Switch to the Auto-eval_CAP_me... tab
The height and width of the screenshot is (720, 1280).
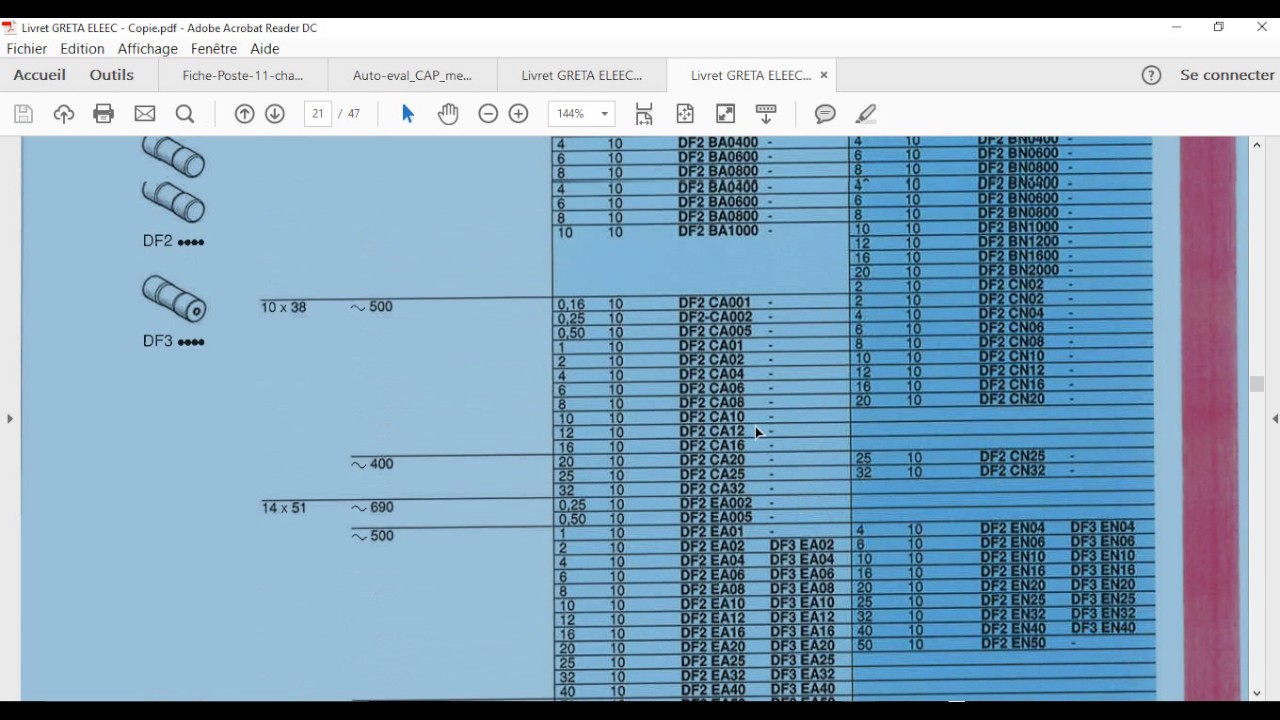tap(412, 75)
